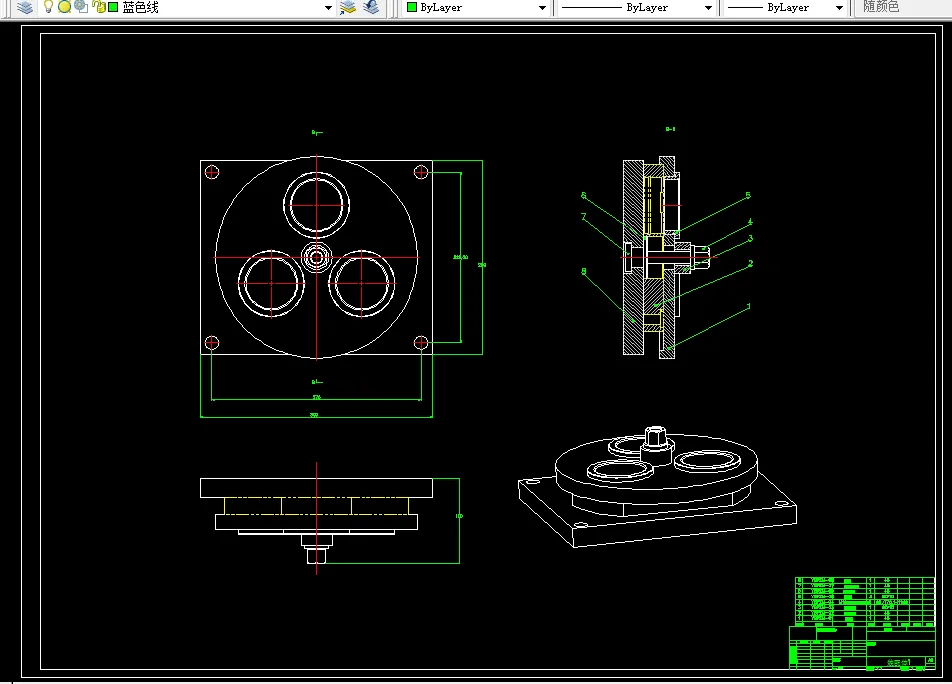Expand the 蓝色线 layer dropdown arrow
952x684 pixels.
[x=328, y=7]
